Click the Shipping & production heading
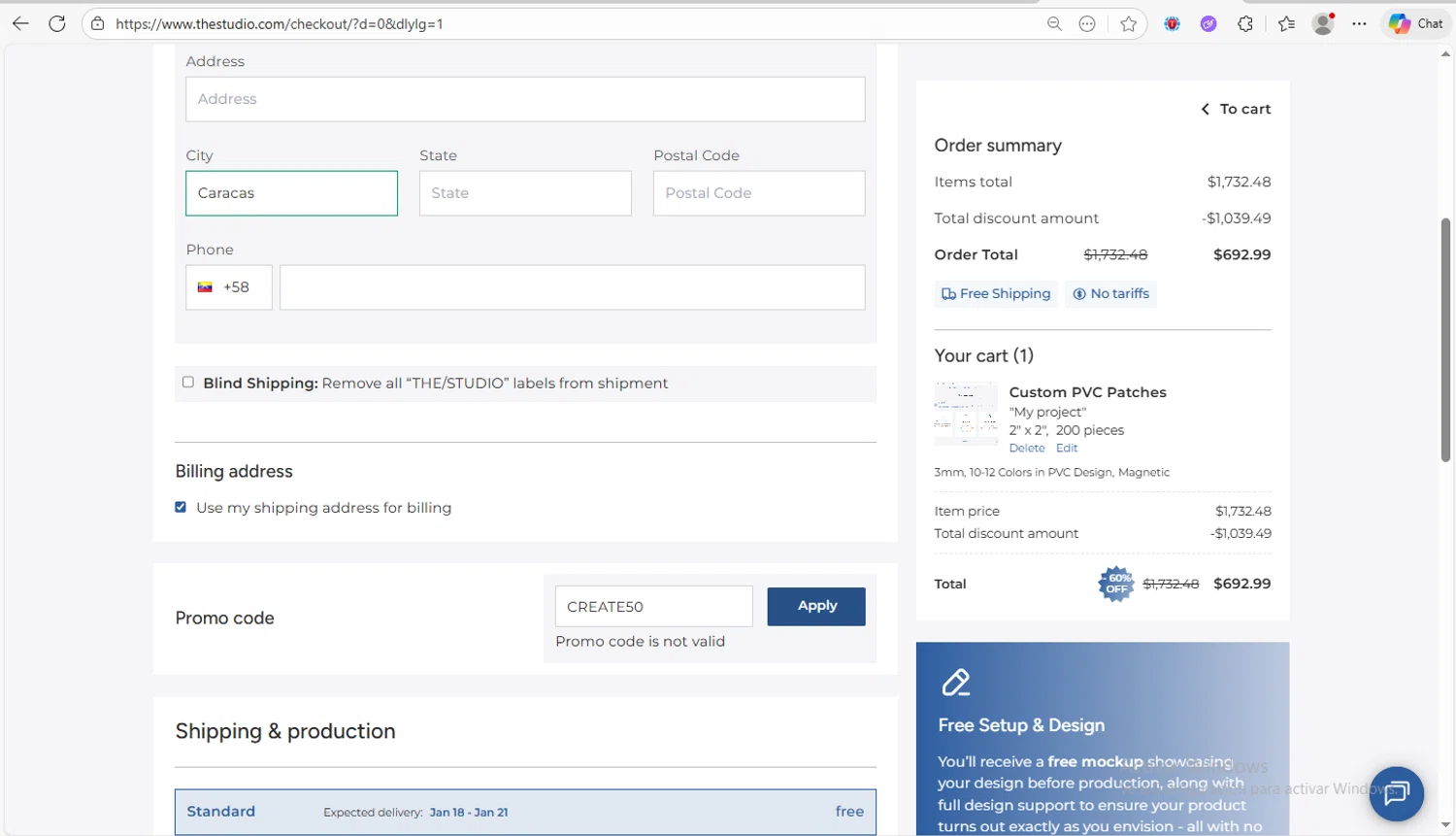This screenshot has height=836, width=1456. point(285,731)
